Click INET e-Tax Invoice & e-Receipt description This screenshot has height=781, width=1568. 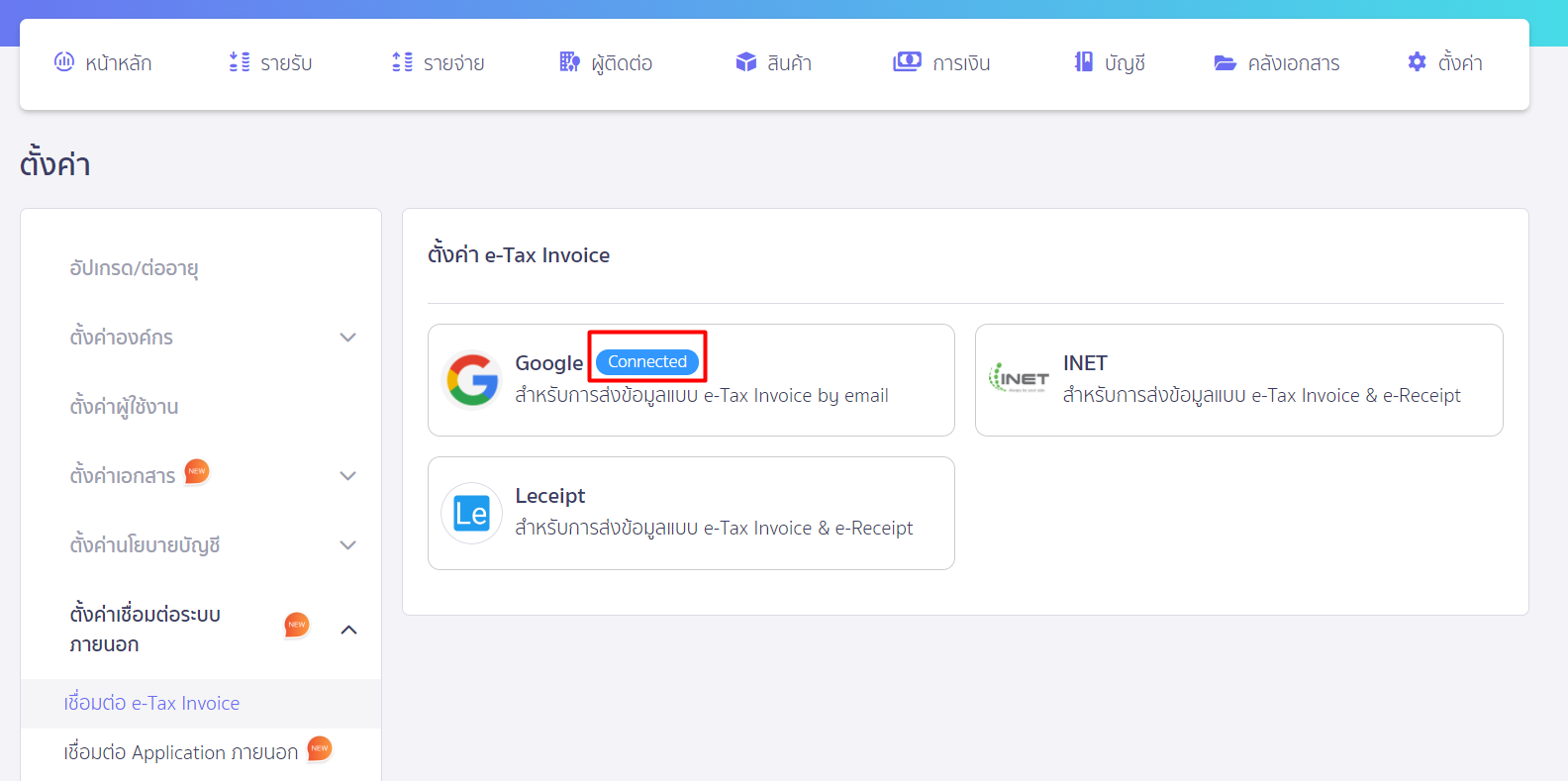pos(1262,396)
